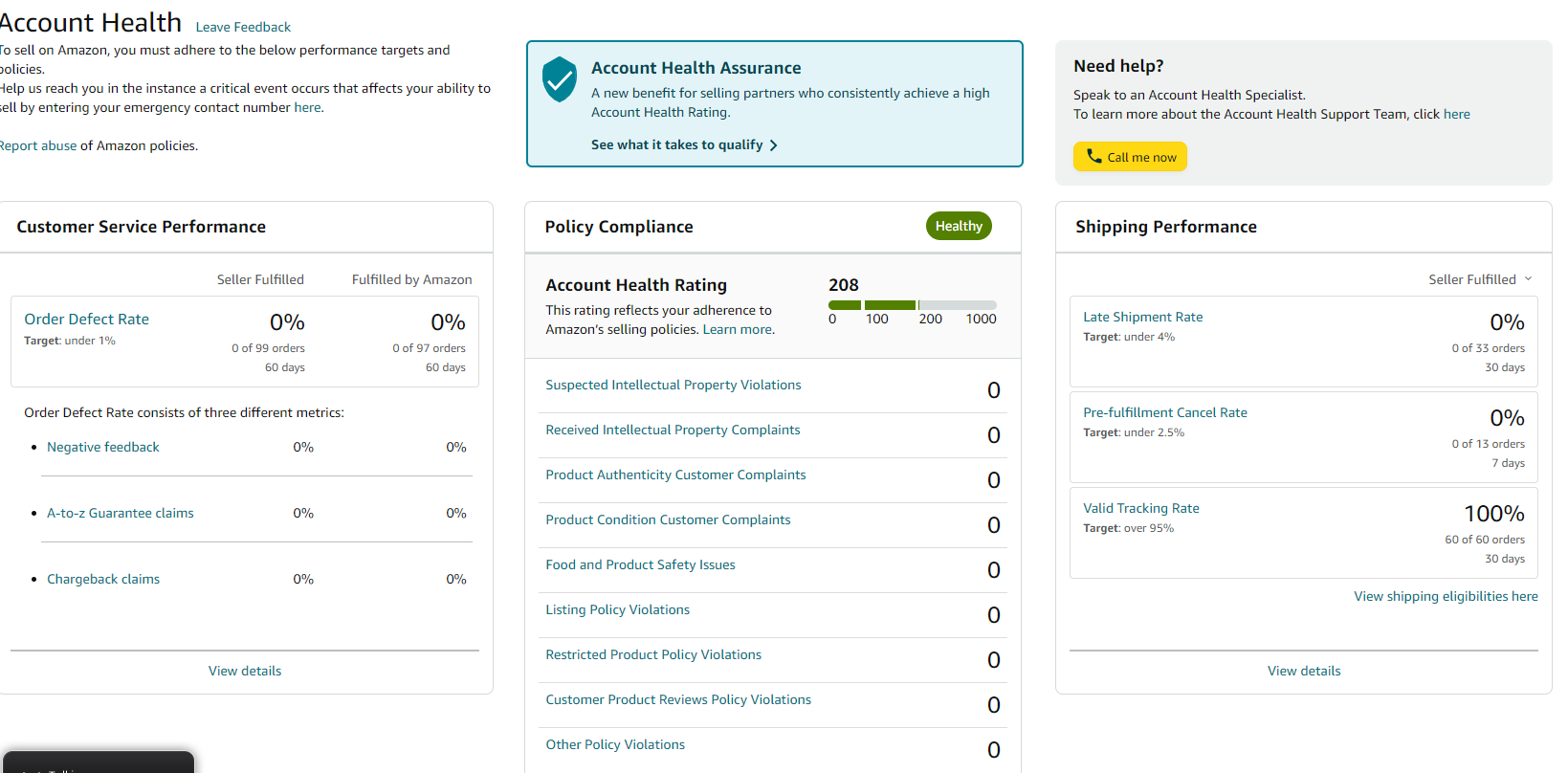1568x773 pixels.
Task: Open Product Condition Customer Complaints
Action: click(668, 519)
